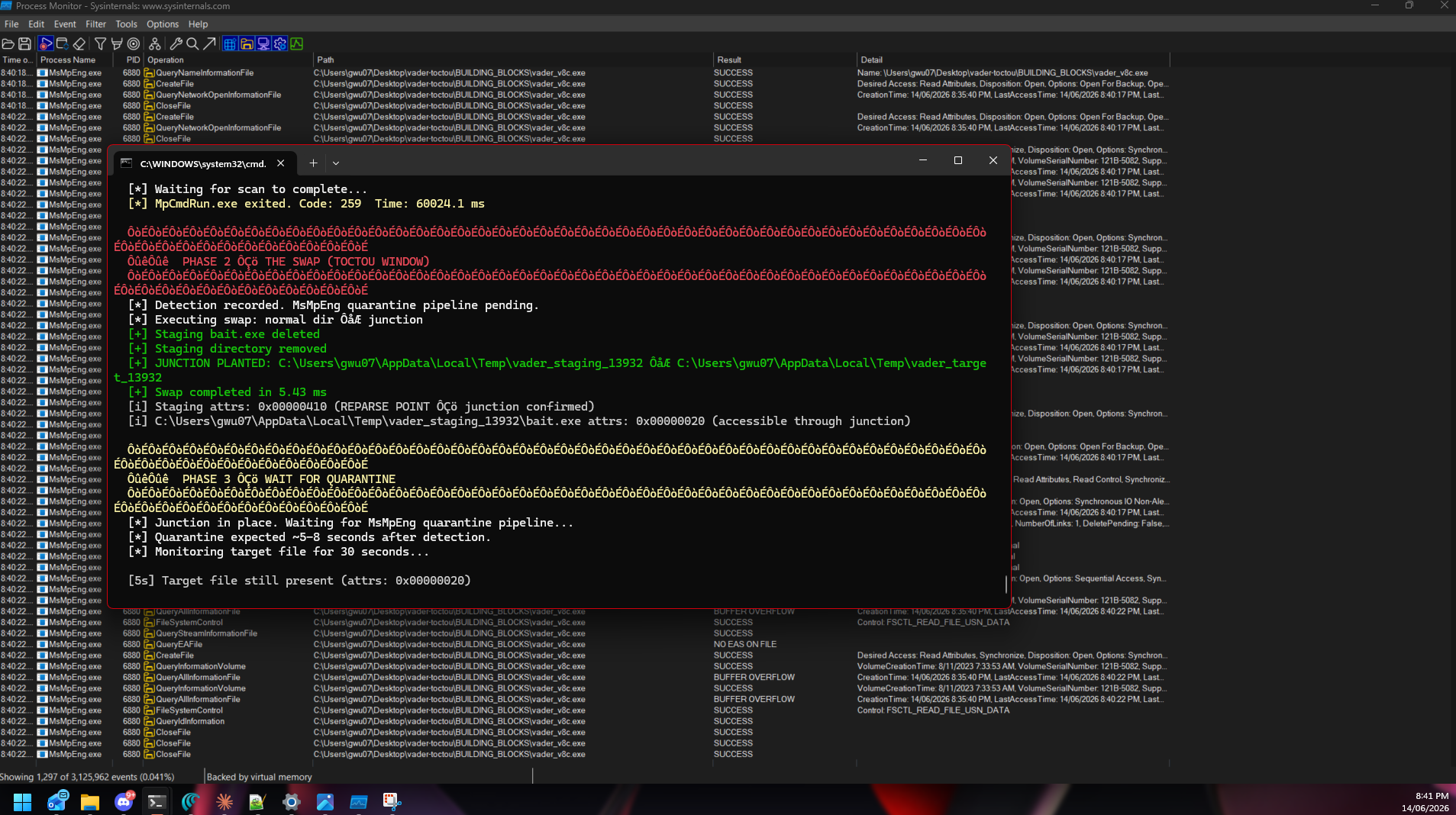Screen dimensions: 1456x815
Task: Toggle Autoscroll in the toolbar
Action: (x=63, y=44)
